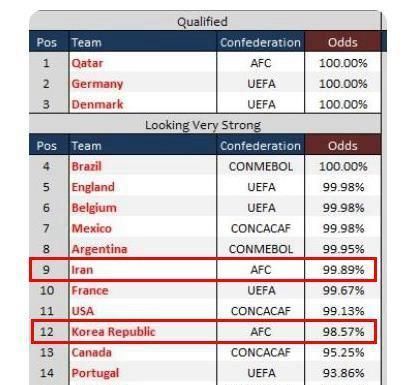Click the Qatar team name
414x385 pixels.
pos(87,63)
